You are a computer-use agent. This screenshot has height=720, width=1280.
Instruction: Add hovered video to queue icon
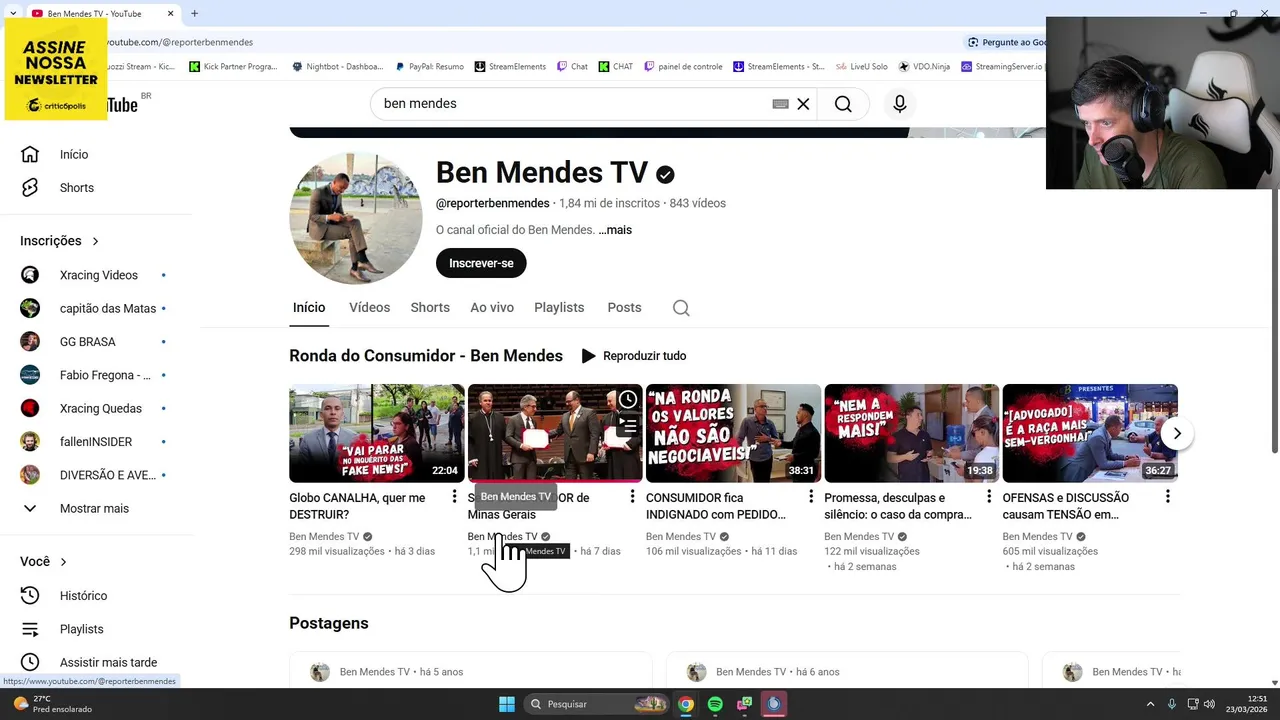pyautogui.click(x=627, y=426)
